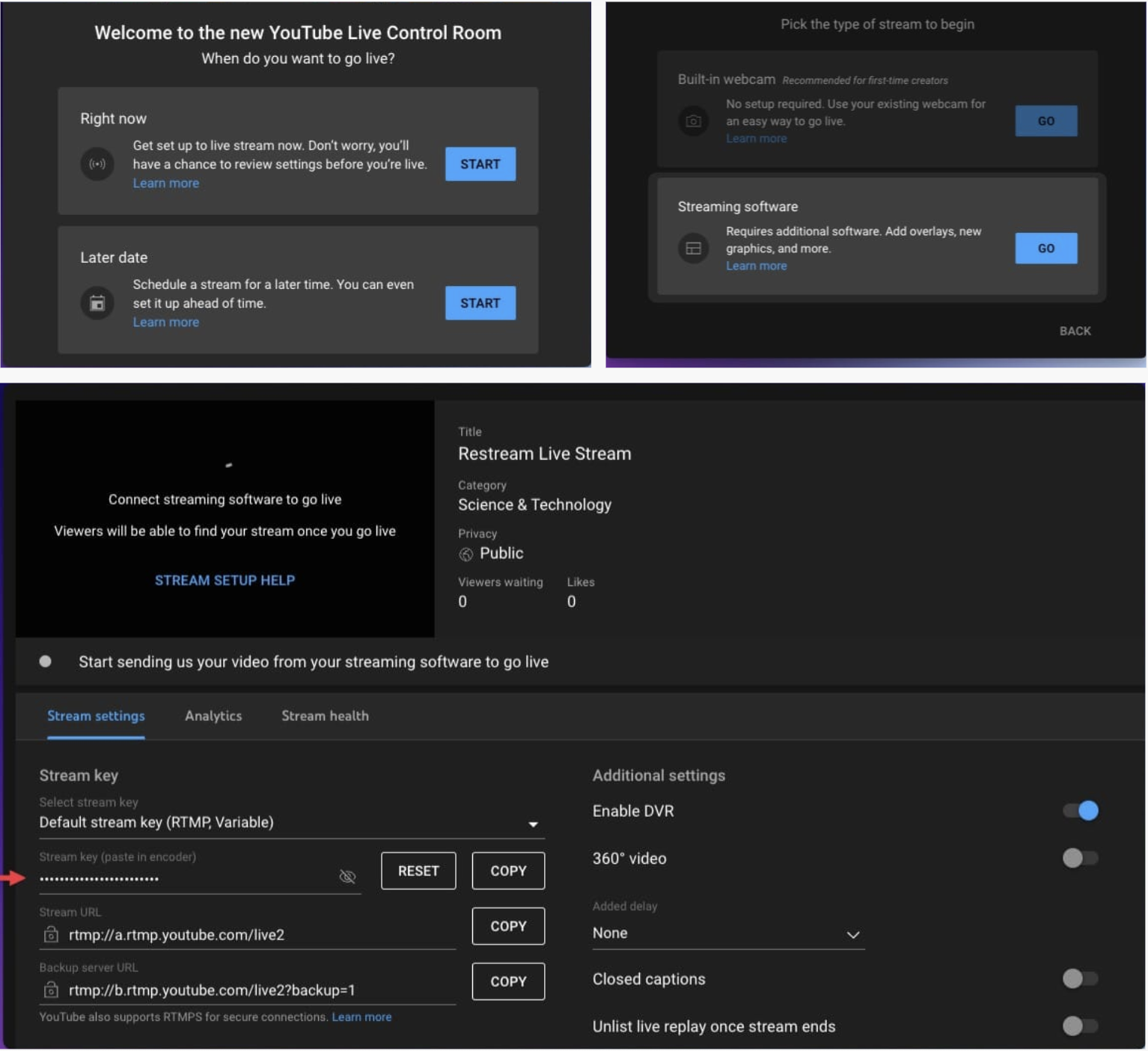Open STREAM SETUP HELP link

coord(225,580)
